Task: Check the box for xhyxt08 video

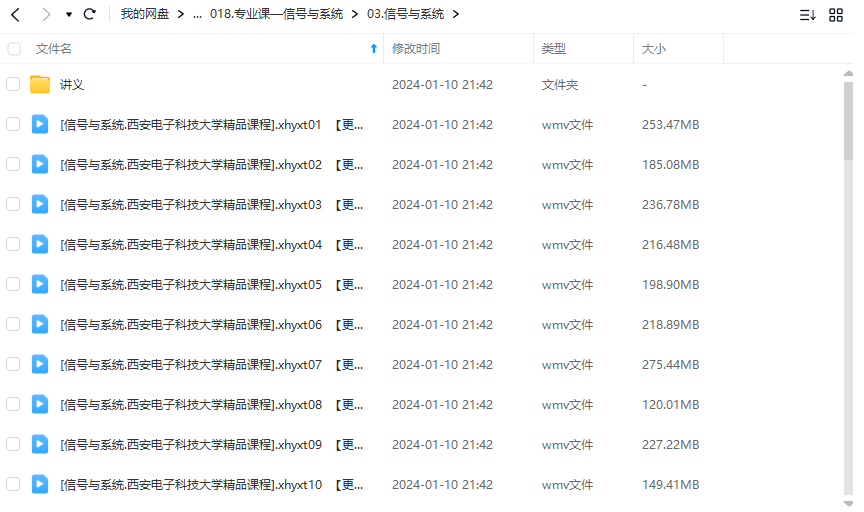Action: (x=13, y=404)
